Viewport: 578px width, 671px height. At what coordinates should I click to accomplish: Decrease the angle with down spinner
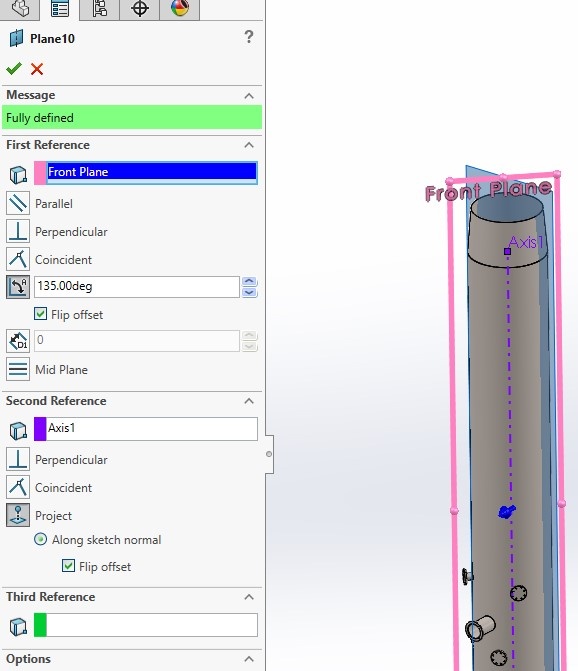coord(250,292)
